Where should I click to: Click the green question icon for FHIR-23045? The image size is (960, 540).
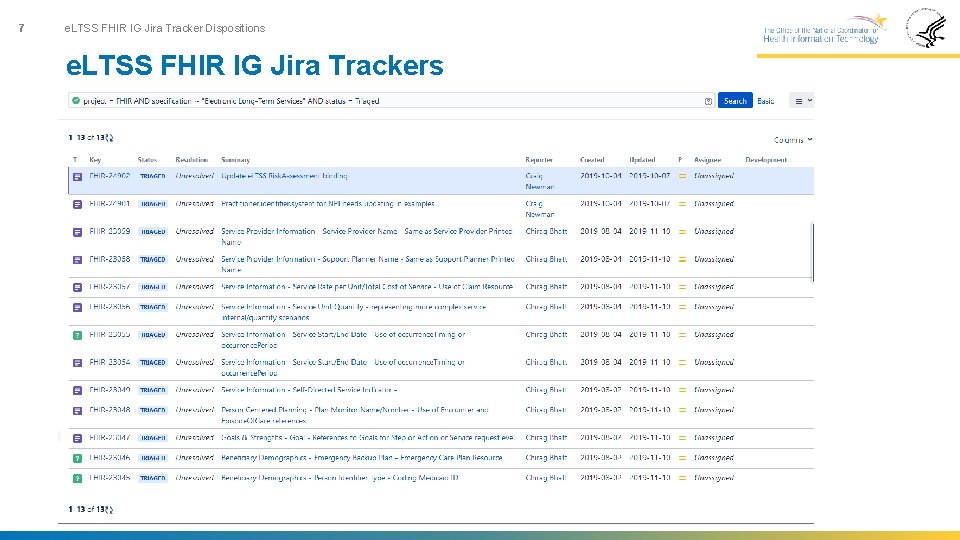pos(77,478)
